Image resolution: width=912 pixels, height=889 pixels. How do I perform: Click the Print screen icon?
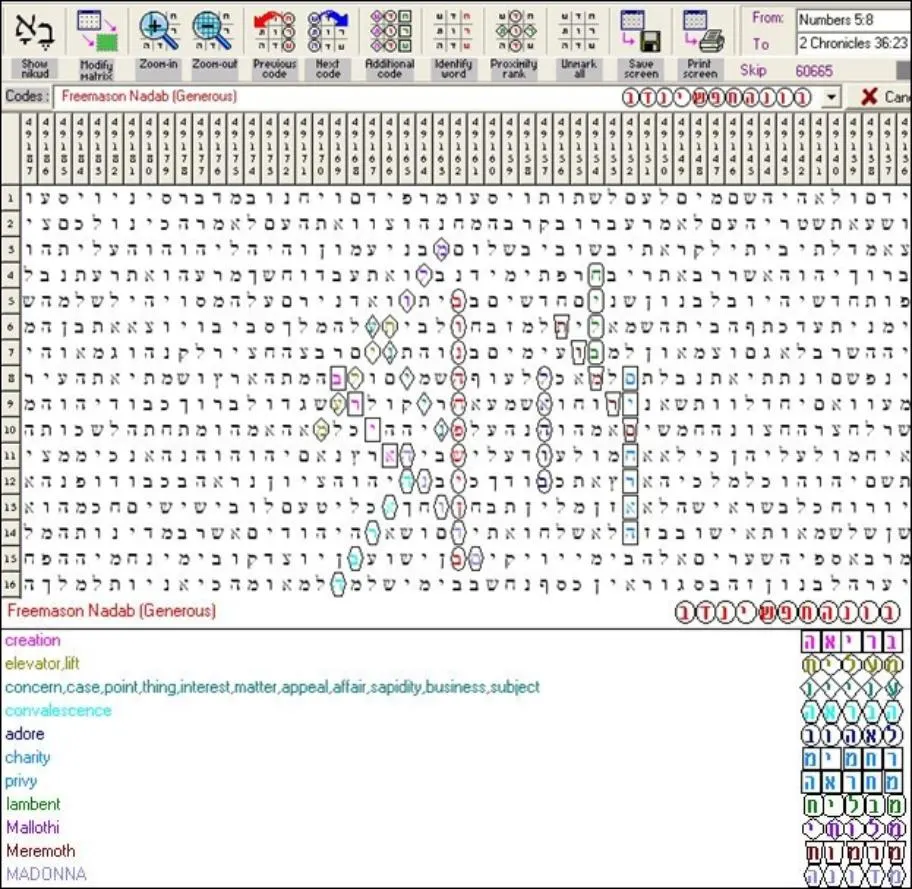703,31
